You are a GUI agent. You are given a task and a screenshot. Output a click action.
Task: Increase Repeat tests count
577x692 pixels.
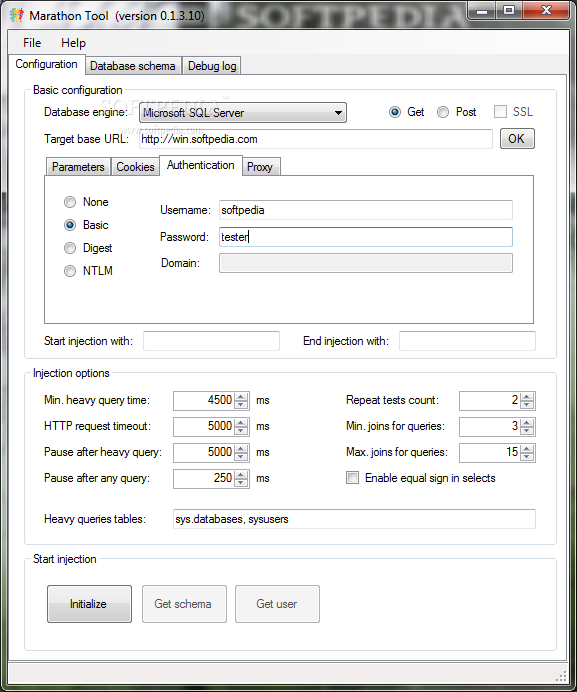click(527, 396)
